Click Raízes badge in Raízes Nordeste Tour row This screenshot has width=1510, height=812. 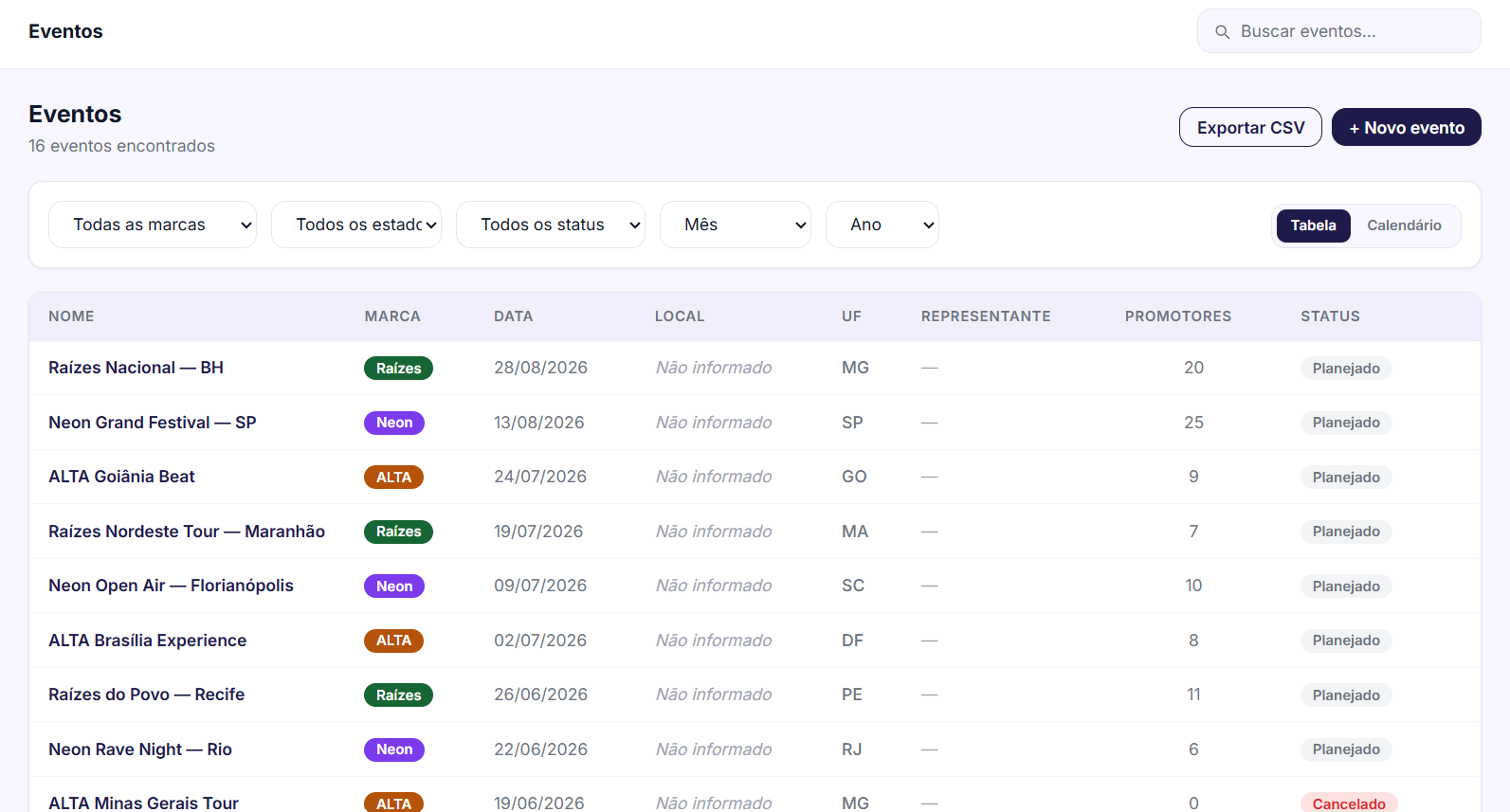point(398,532)
